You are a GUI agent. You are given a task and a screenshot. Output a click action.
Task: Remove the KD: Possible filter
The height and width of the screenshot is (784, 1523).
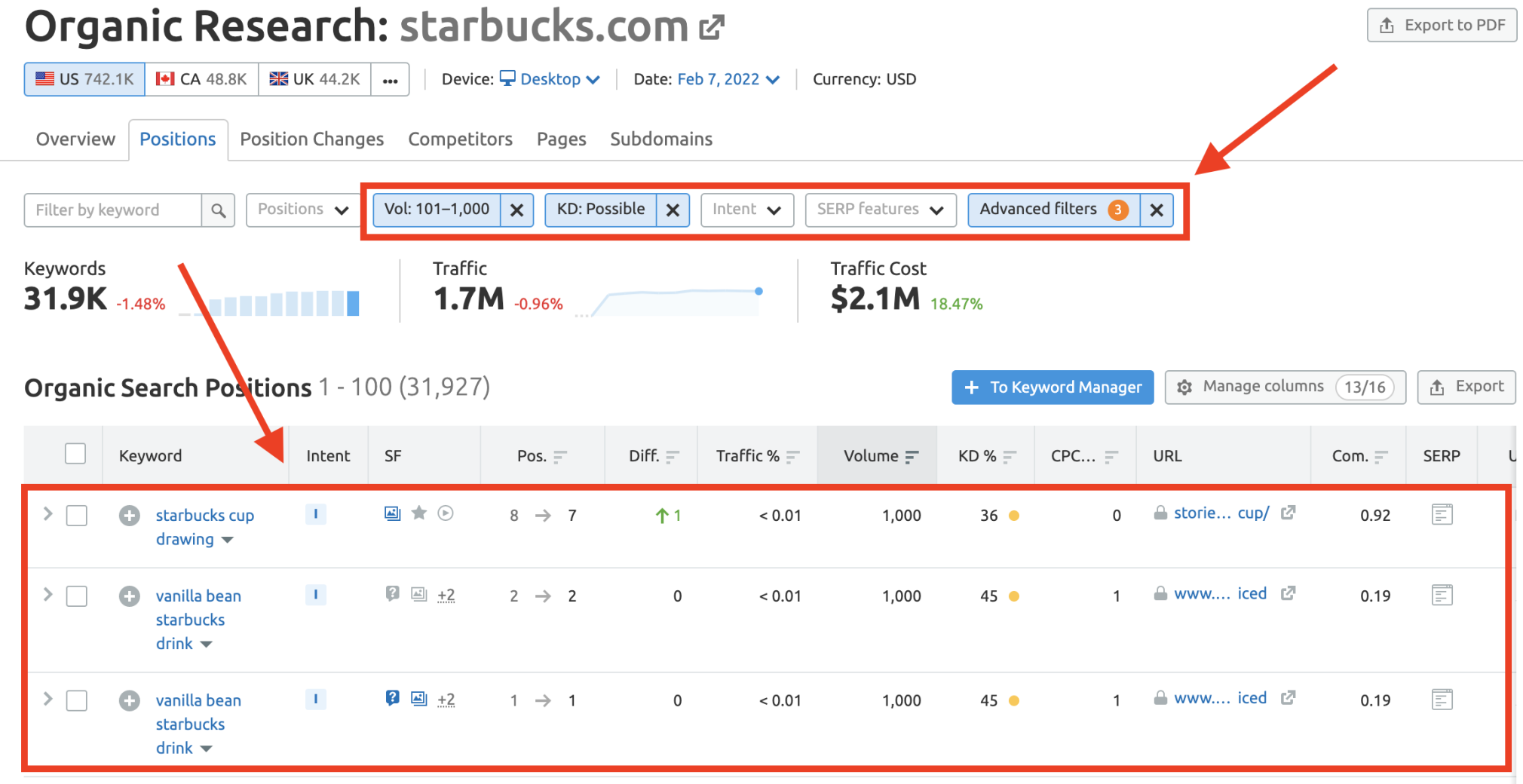(x=673, y=210)
